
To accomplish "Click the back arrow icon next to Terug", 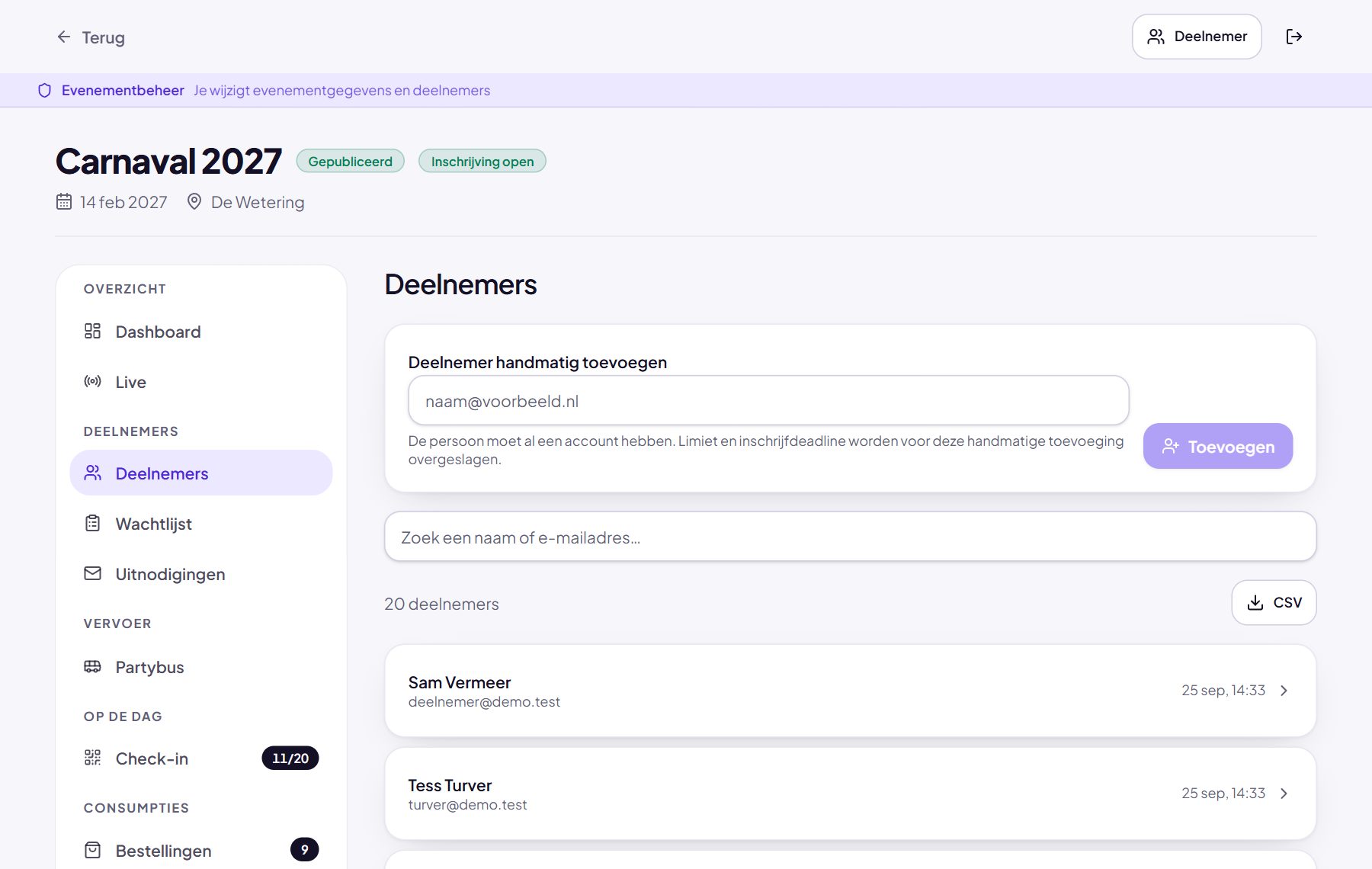I will pos(64,37).
